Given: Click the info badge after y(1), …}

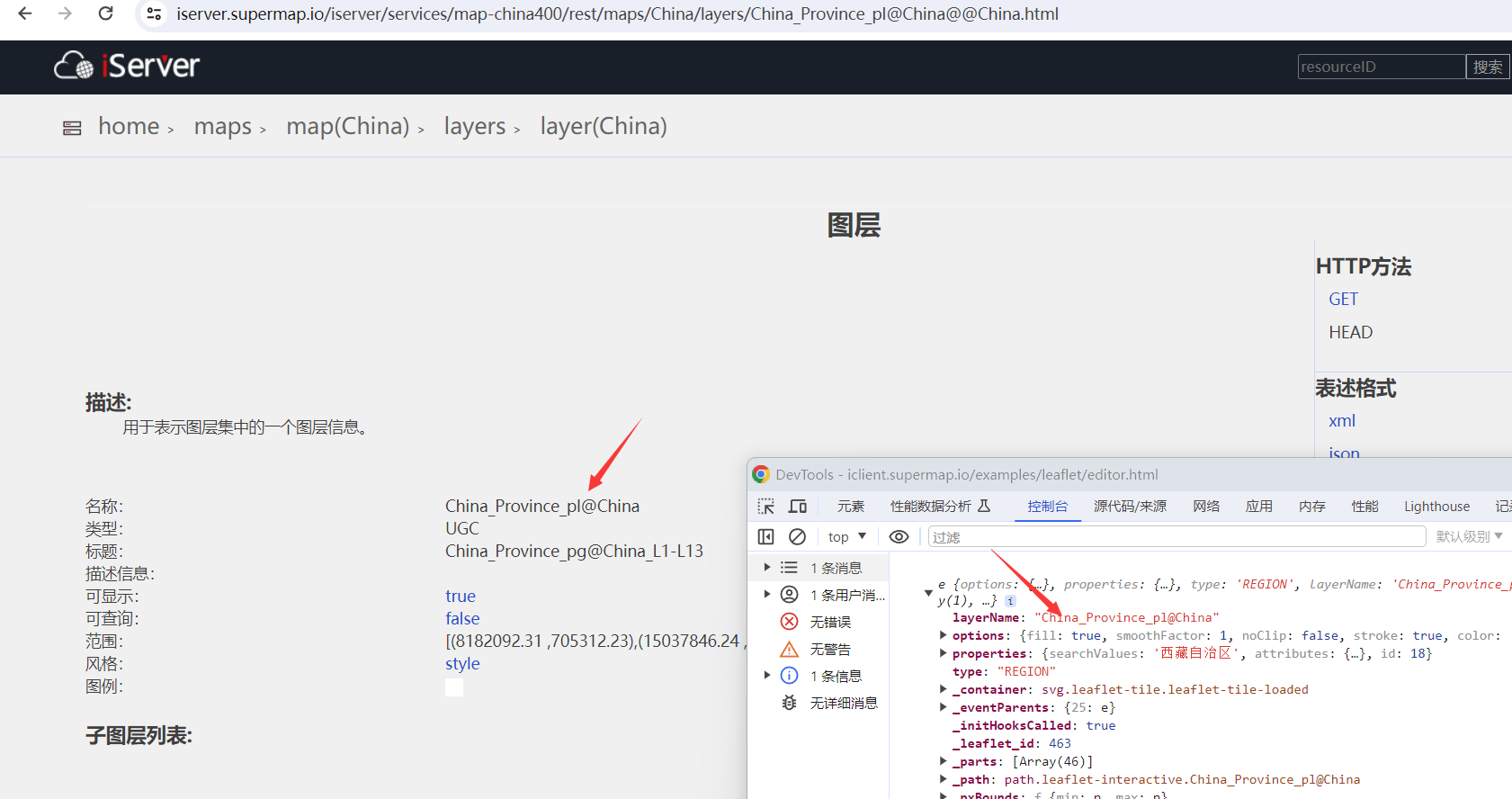Looking at the screenshot, I should click(1011, 601).
